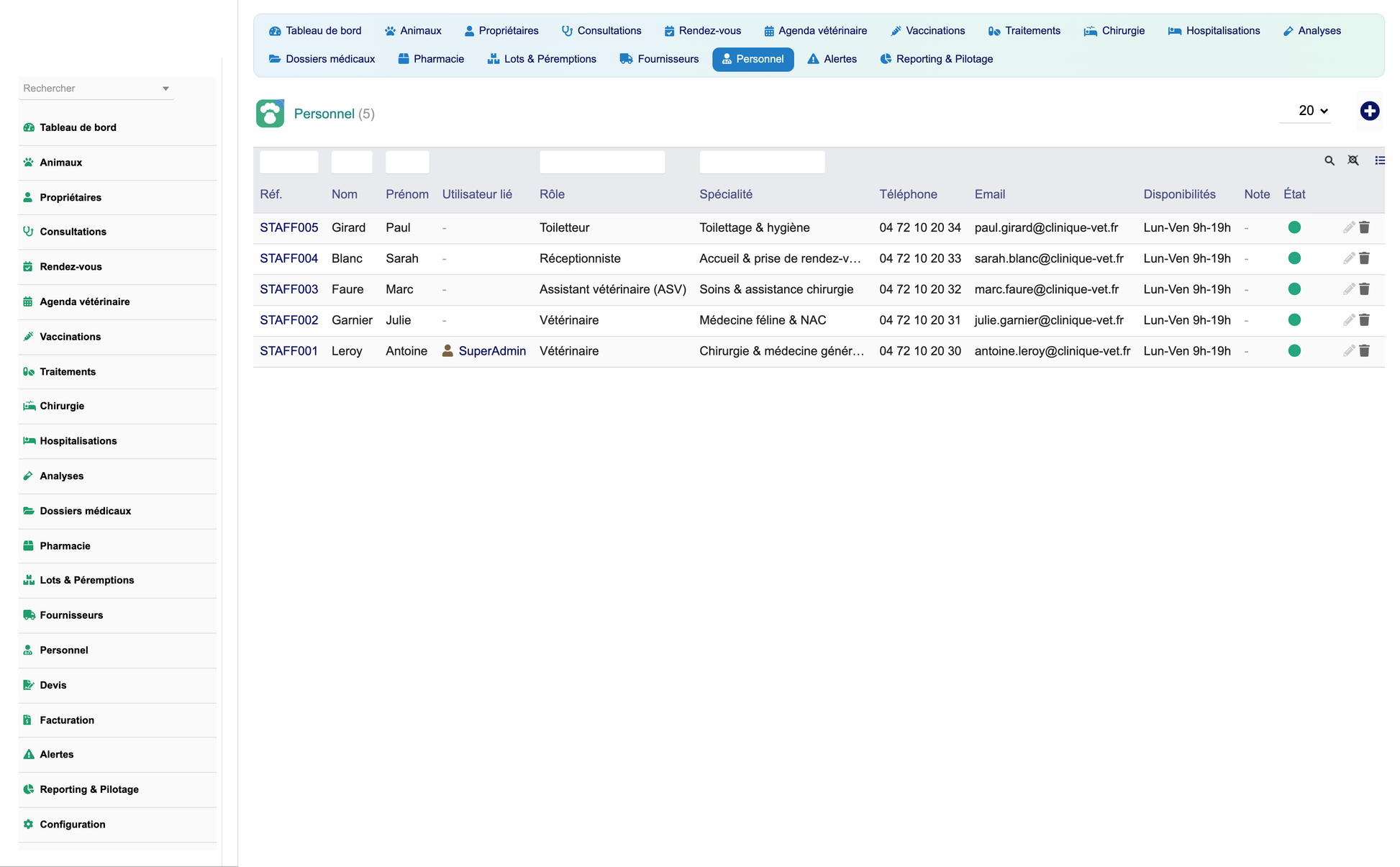This screenshot has height=867, width=1400.
Task: Click the Nom filter input field
Action: tap(352, 162)
